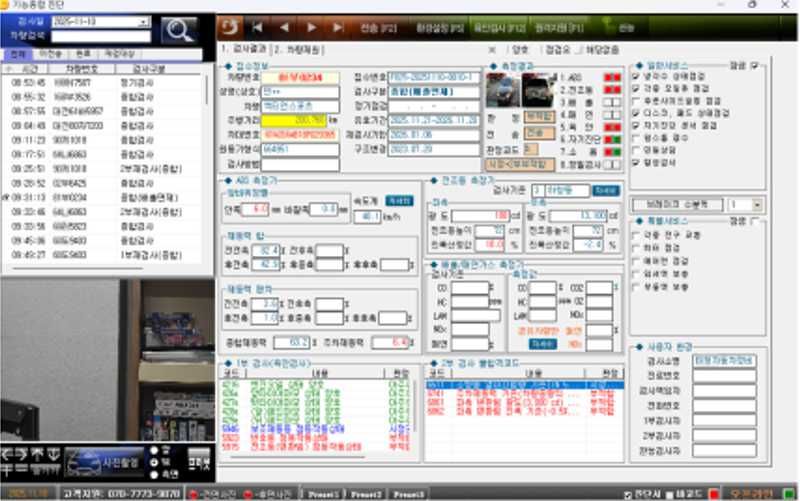
Task: Click the refresh arrow toolbar icon
Action: click(x=229, y=27)
